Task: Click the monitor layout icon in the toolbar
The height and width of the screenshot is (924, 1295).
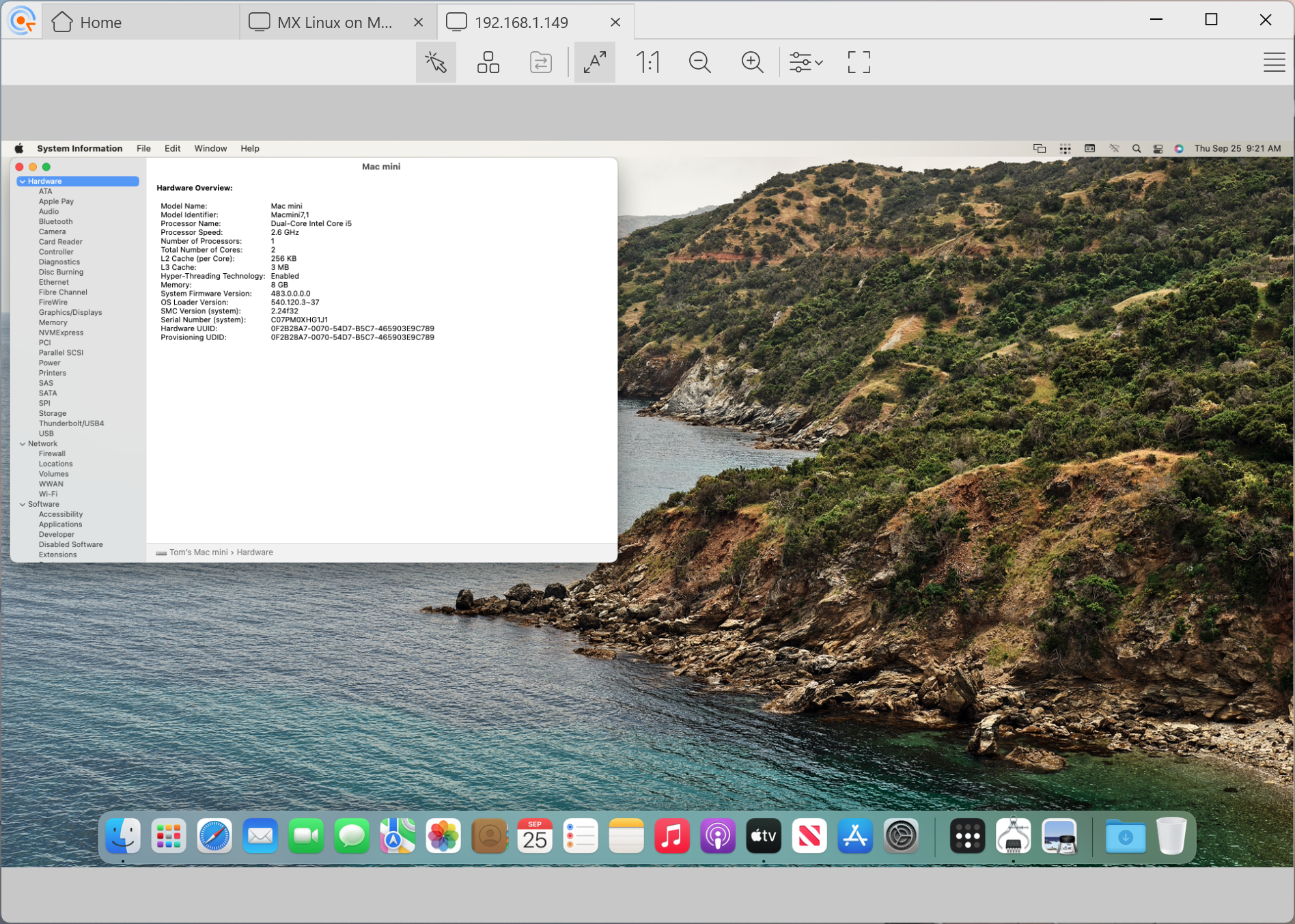Action: 488,62
